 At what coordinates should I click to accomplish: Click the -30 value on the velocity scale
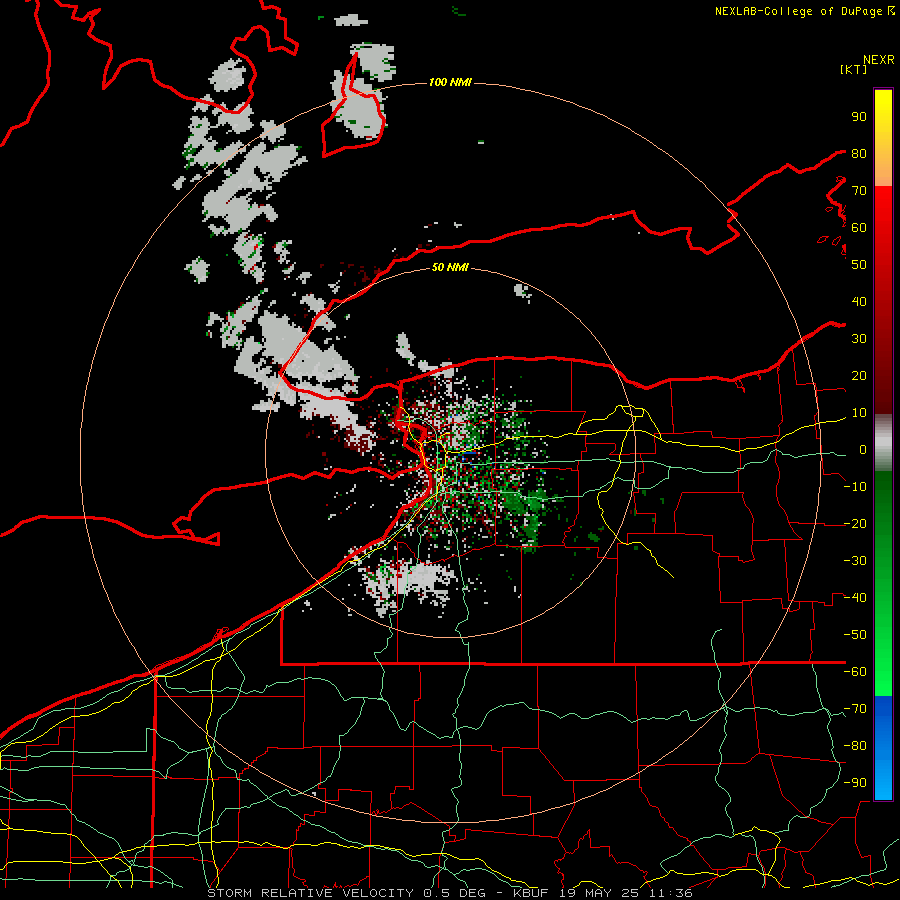click(x=855, y=561)
